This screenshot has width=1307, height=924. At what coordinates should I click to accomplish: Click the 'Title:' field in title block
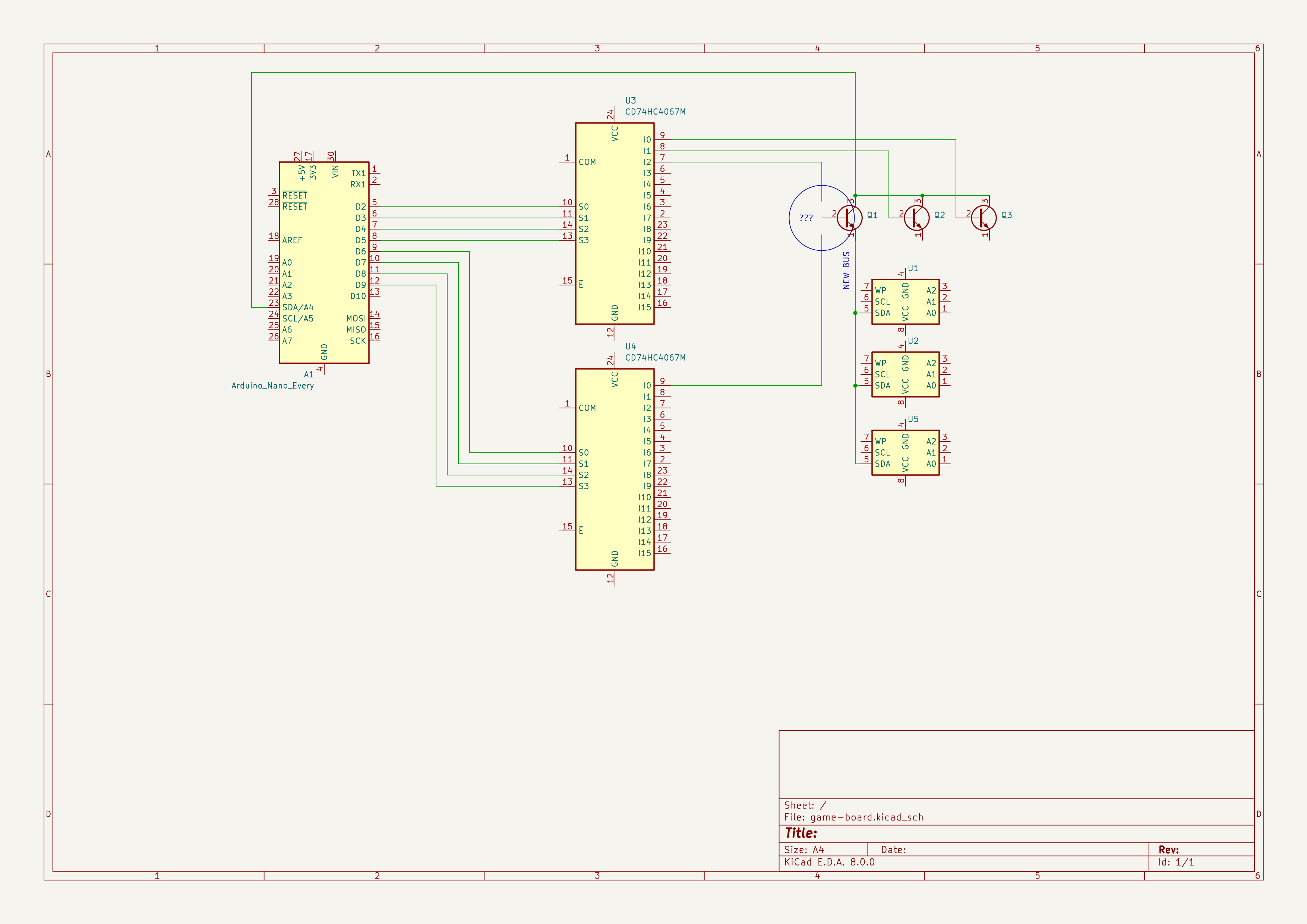801,833
